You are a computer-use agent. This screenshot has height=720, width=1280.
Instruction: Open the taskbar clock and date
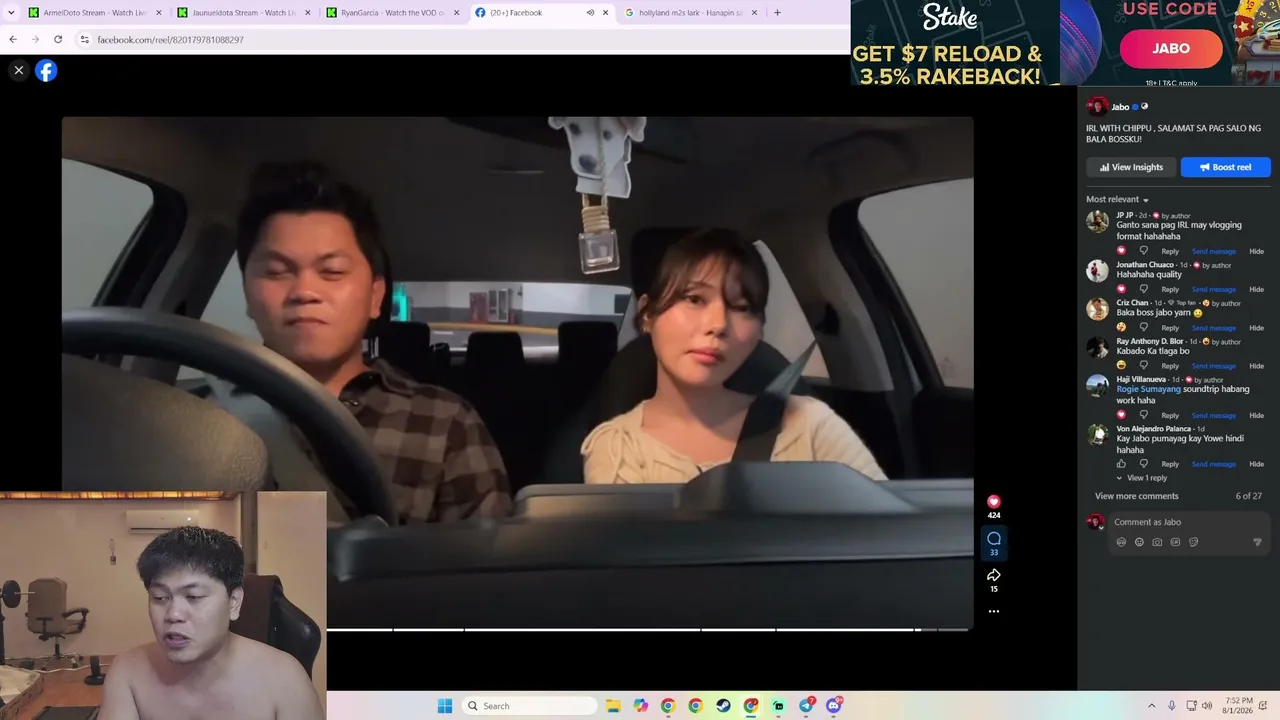click(1239, 706)
